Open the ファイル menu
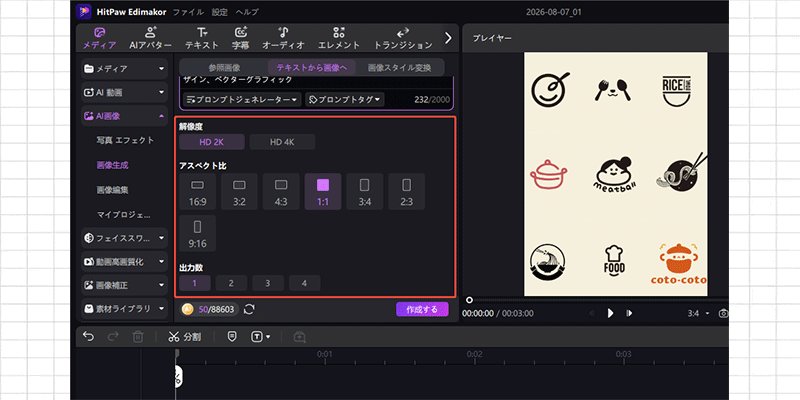The image size is (800, 400). [x=188, y=12]
